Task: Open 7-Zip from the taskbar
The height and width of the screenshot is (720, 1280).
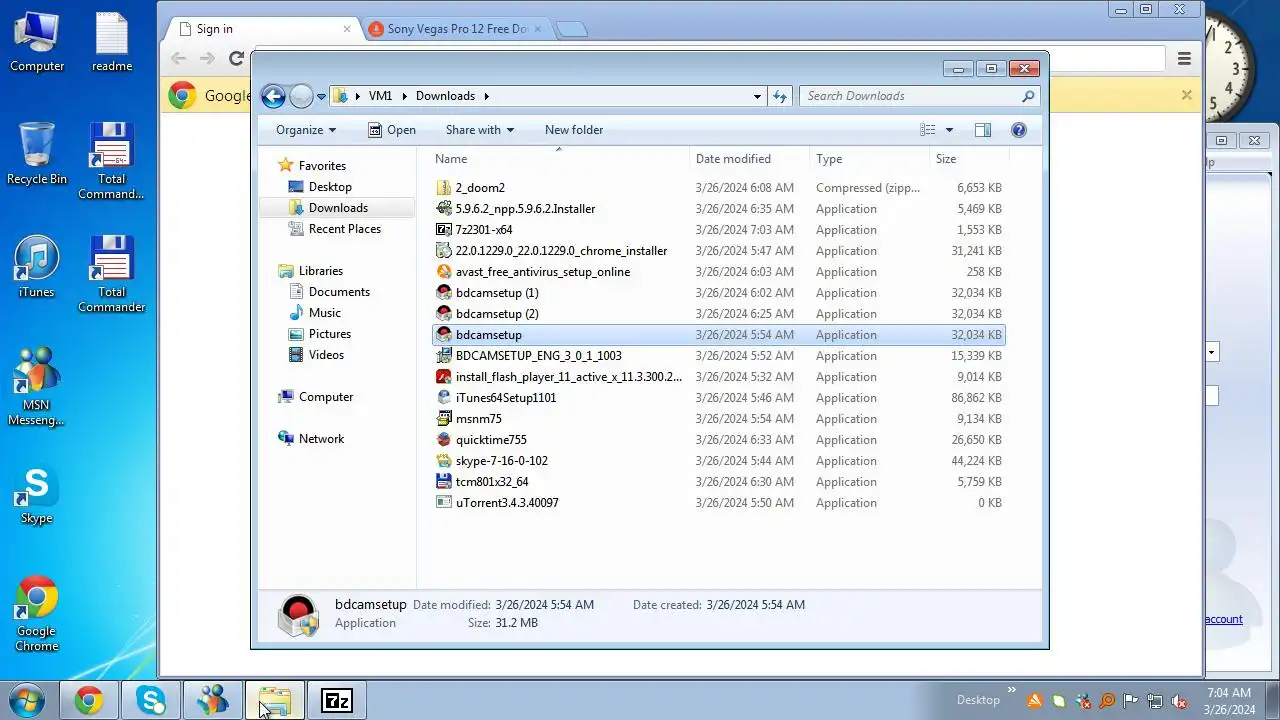Action: click(337, 700)
